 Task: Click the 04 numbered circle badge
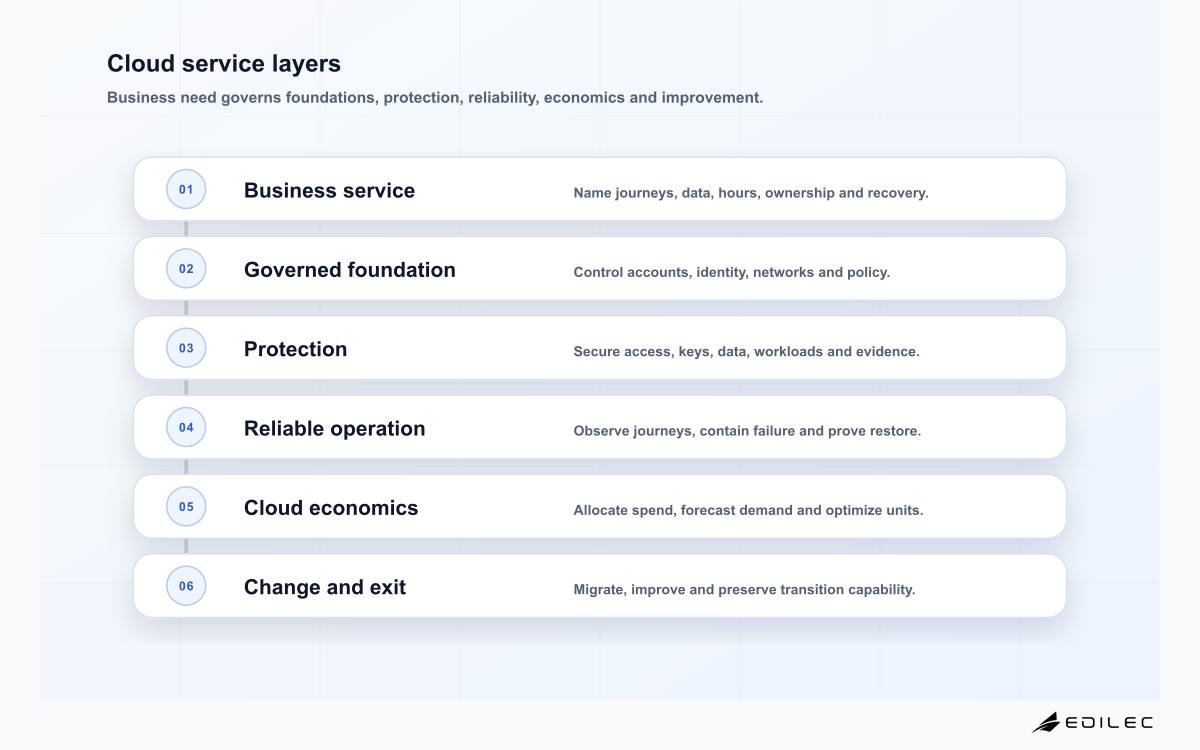tap(186, 427)
